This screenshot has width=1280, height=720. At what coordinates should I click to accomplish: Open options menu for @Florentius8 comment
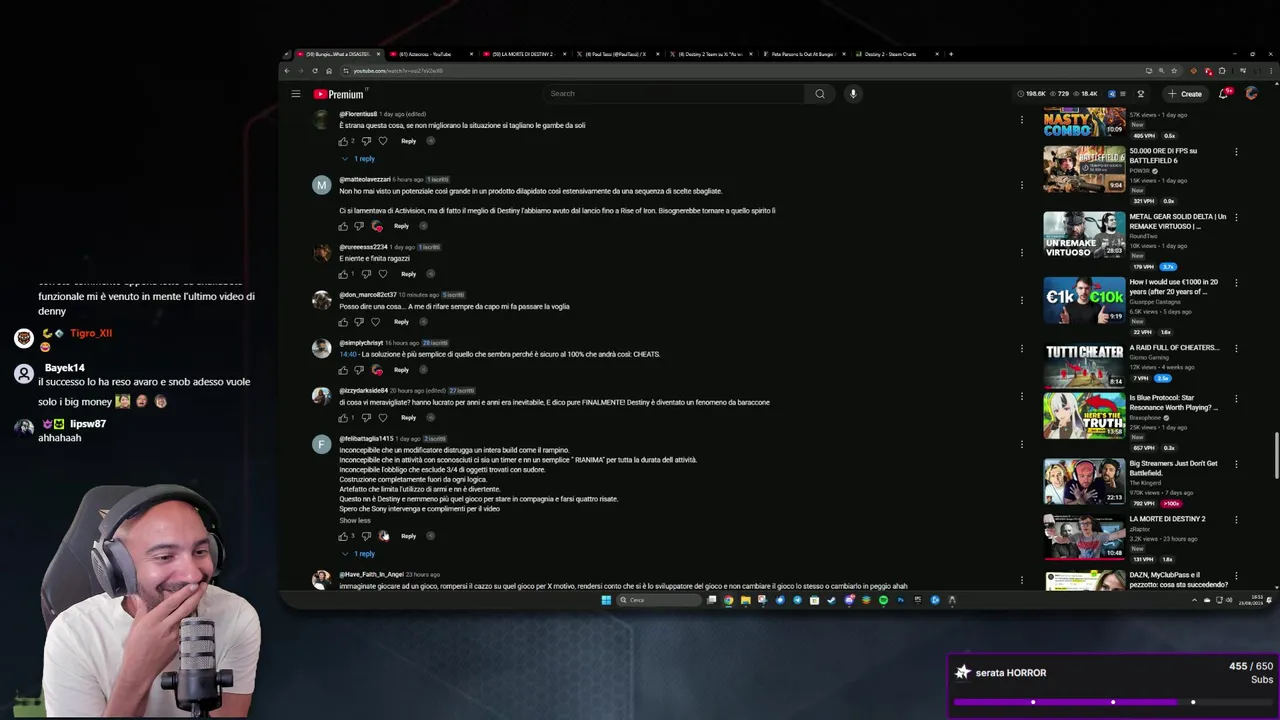tap(1021, 120)
